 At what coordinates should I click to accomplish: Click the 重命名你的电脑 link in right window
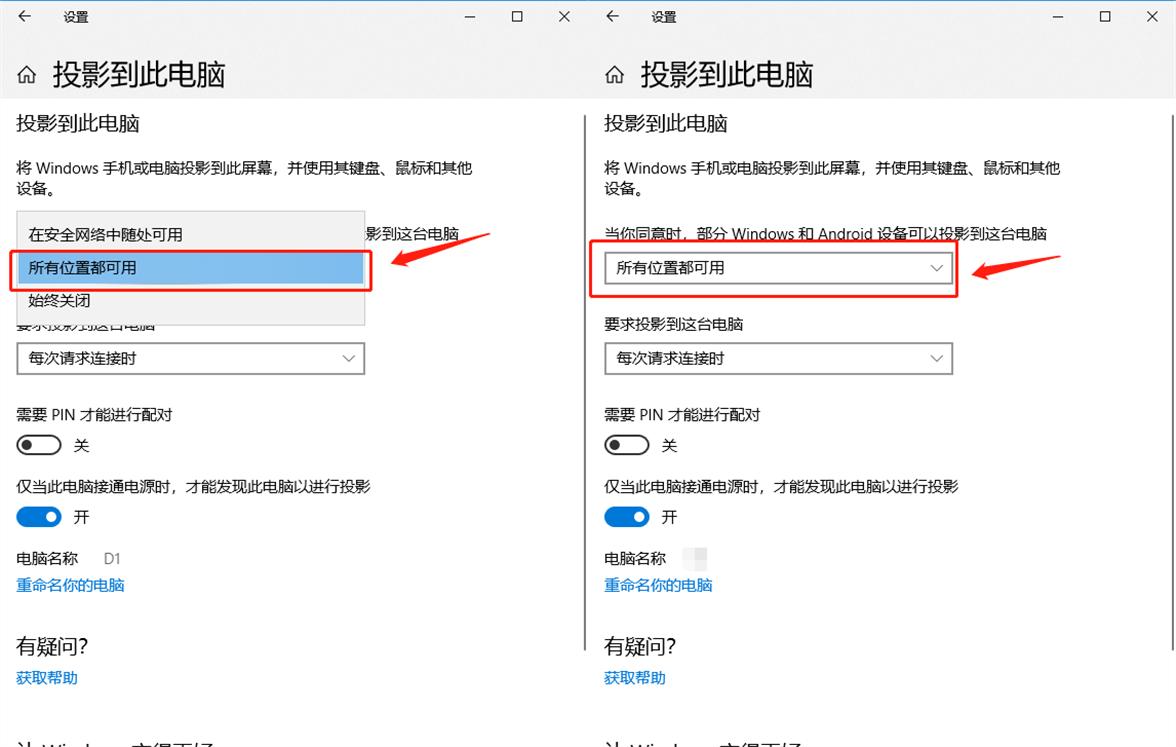coord(658,584)
